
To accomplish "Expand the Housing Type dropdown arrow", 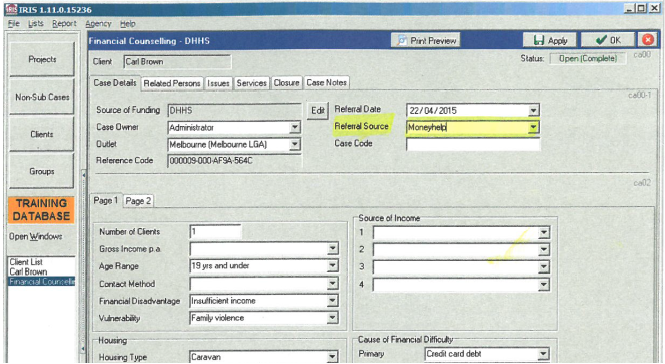I will [x=333, y=357].
